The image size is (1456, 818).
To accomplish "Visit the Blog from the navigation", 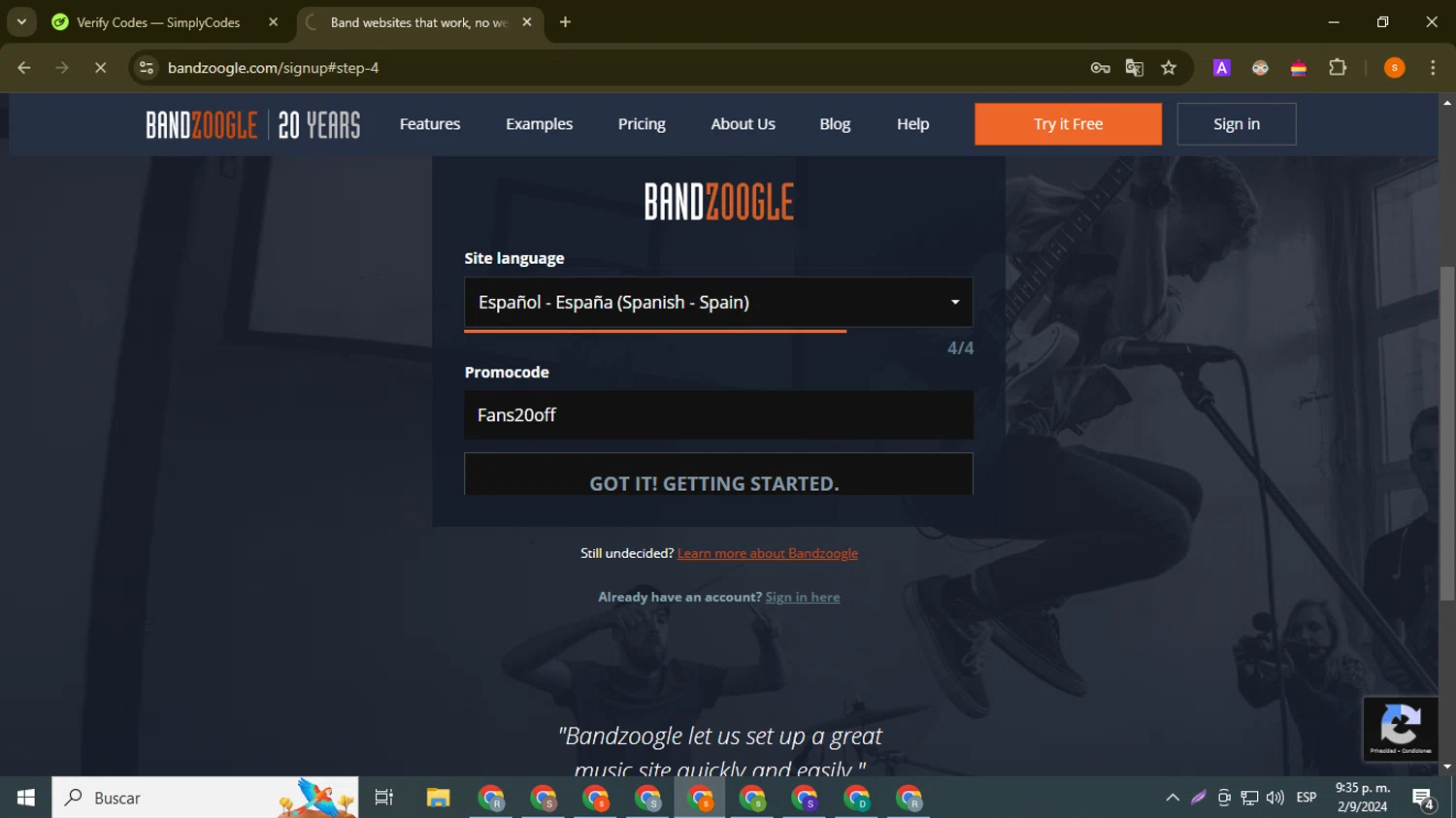I will tap(835, 124).
